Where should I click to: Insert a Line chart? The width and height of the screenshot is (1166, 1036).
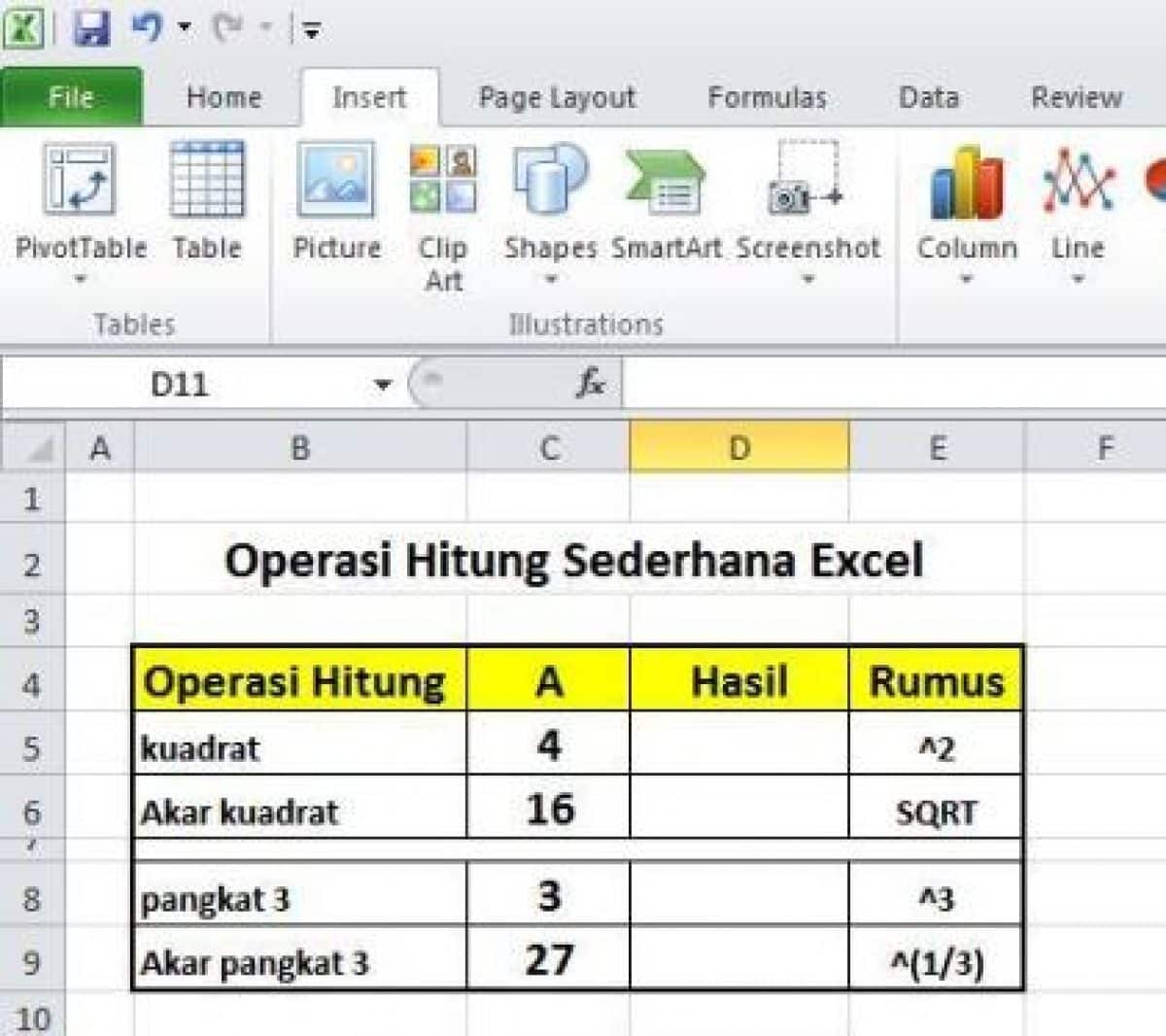1078,202
